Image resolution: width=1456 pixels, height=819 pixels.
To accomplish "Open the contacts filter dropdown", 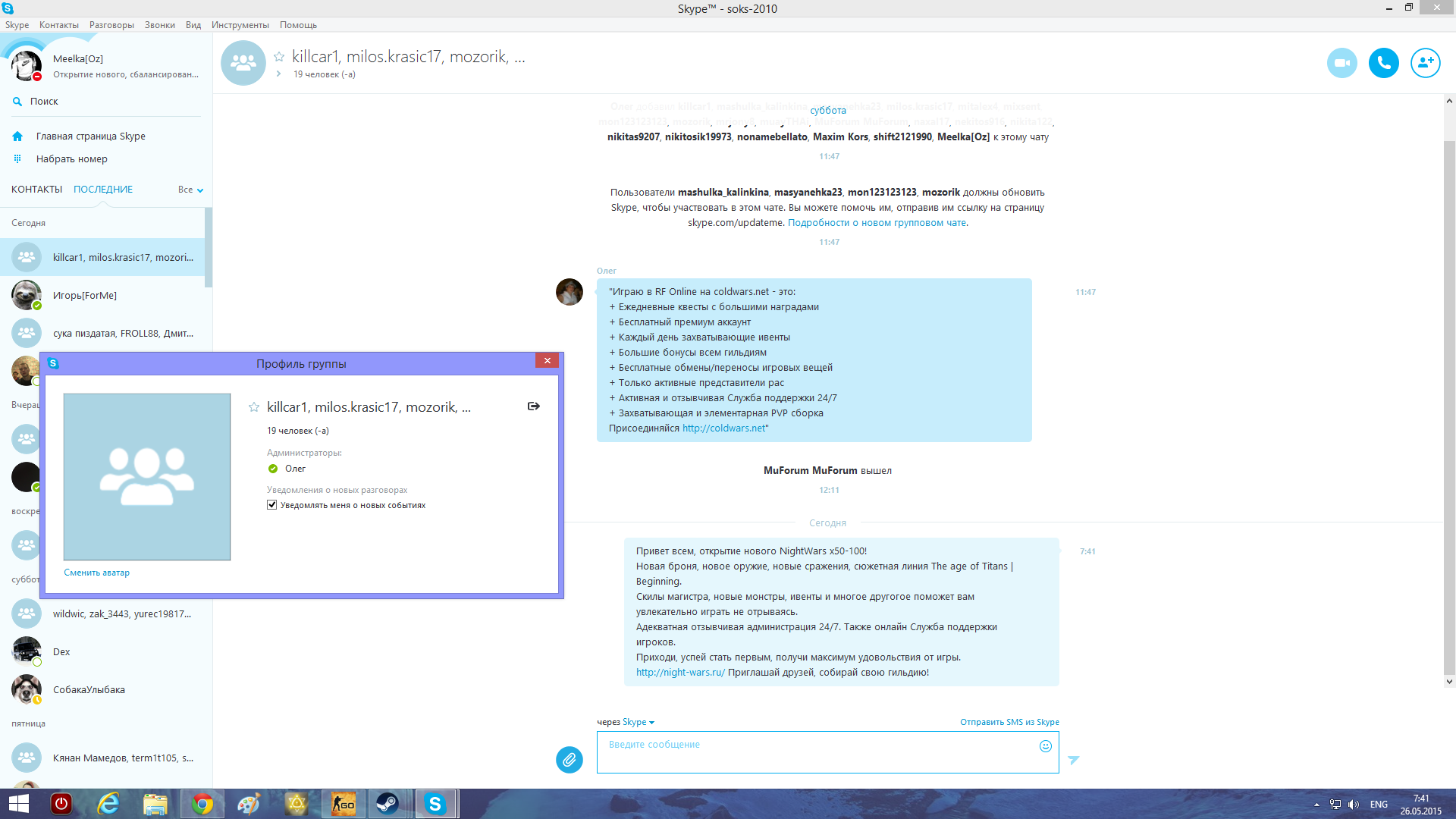I will [191, 190].
